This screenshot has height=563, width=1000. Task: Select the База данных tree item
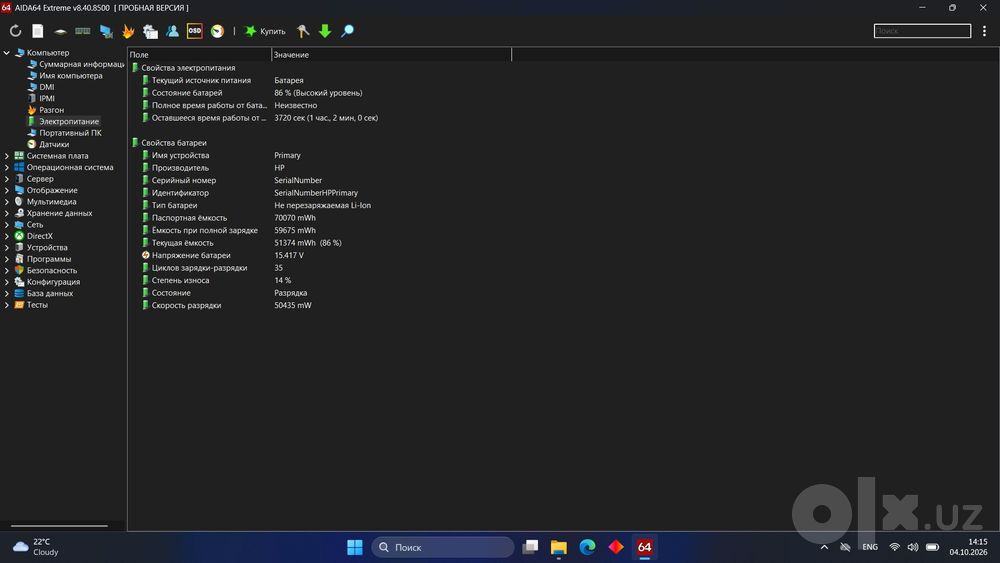point(50,294)
